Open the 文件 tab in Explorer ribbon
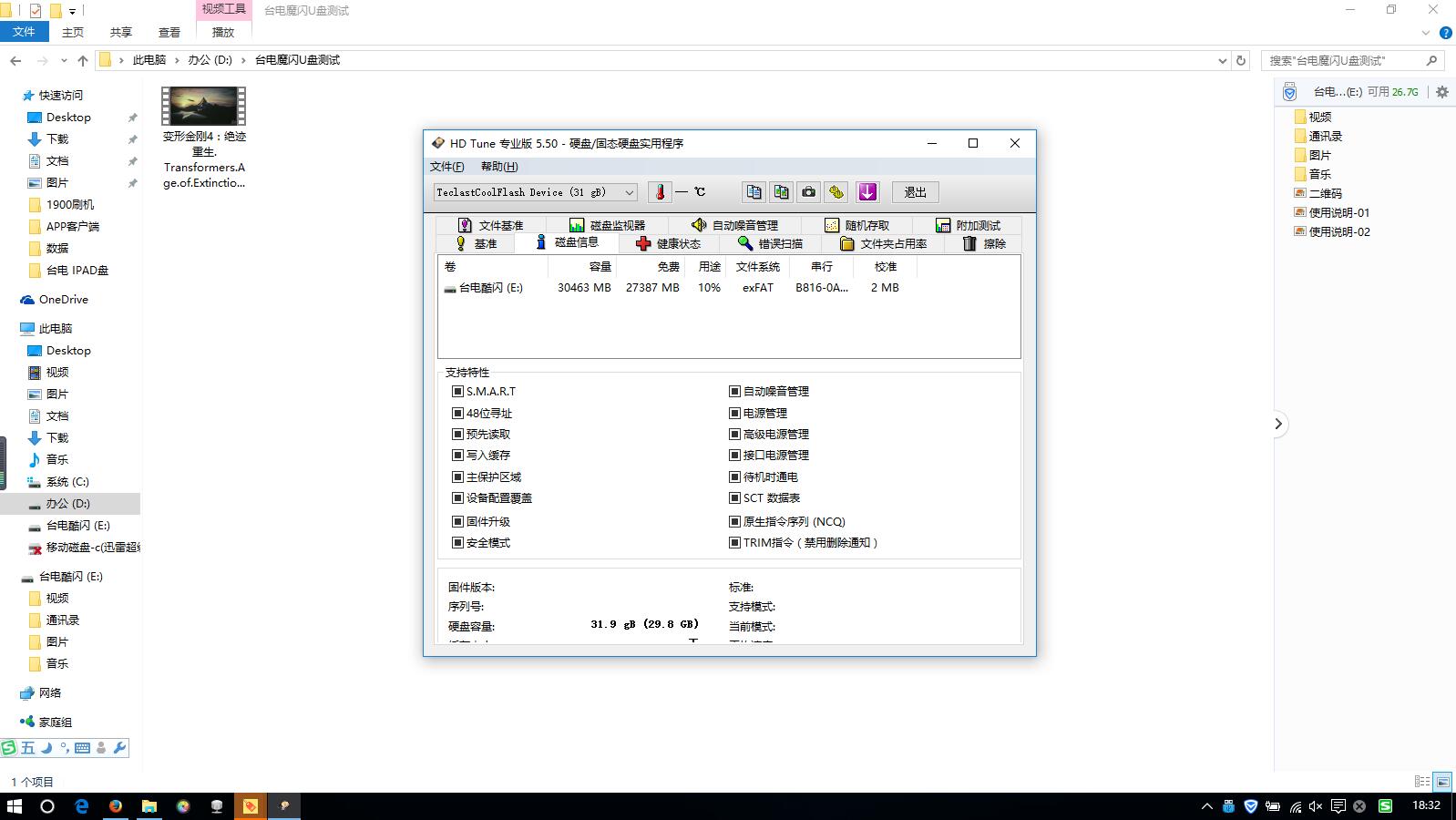Viewport: 1456px width, 820px height. [24, 32]
